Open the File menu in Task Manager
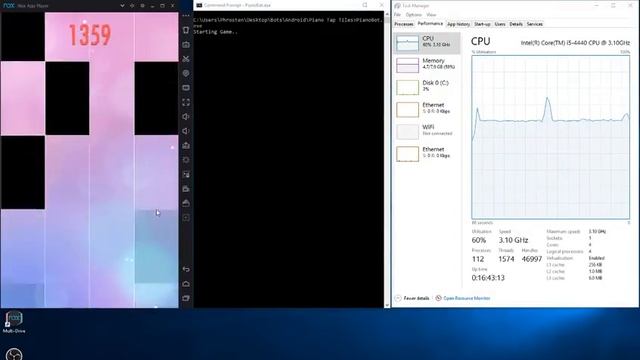 [397, 15]
